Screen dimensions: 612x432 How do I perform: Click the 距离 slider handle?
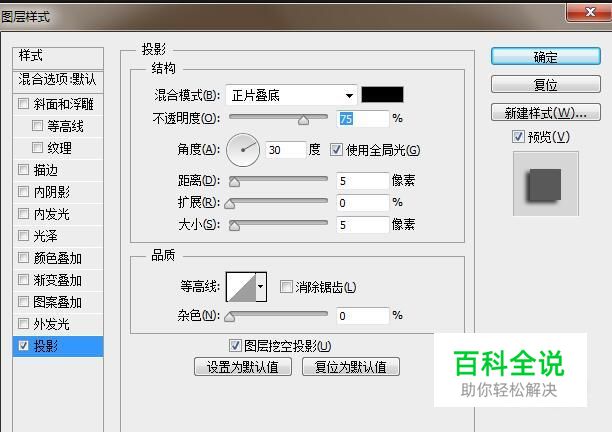point(234,181)
